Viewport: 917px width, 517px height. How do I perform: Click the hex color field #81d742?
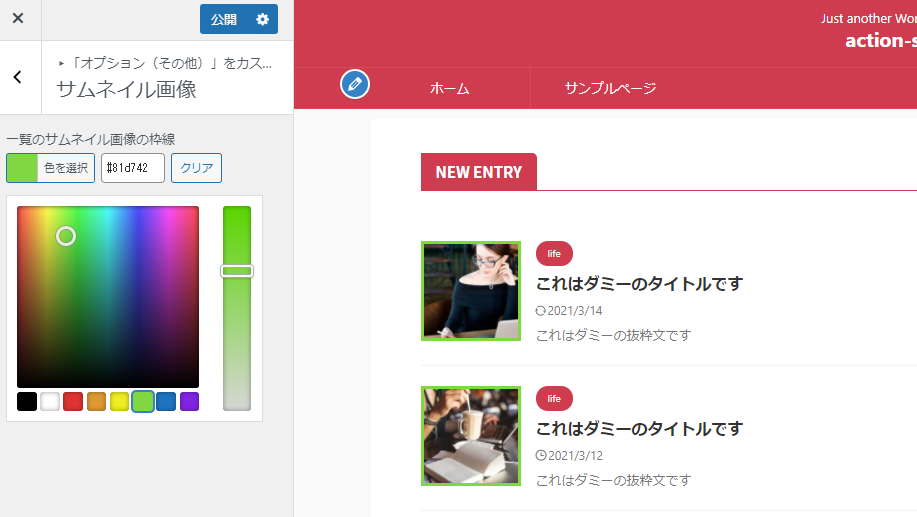click(133, 168)
